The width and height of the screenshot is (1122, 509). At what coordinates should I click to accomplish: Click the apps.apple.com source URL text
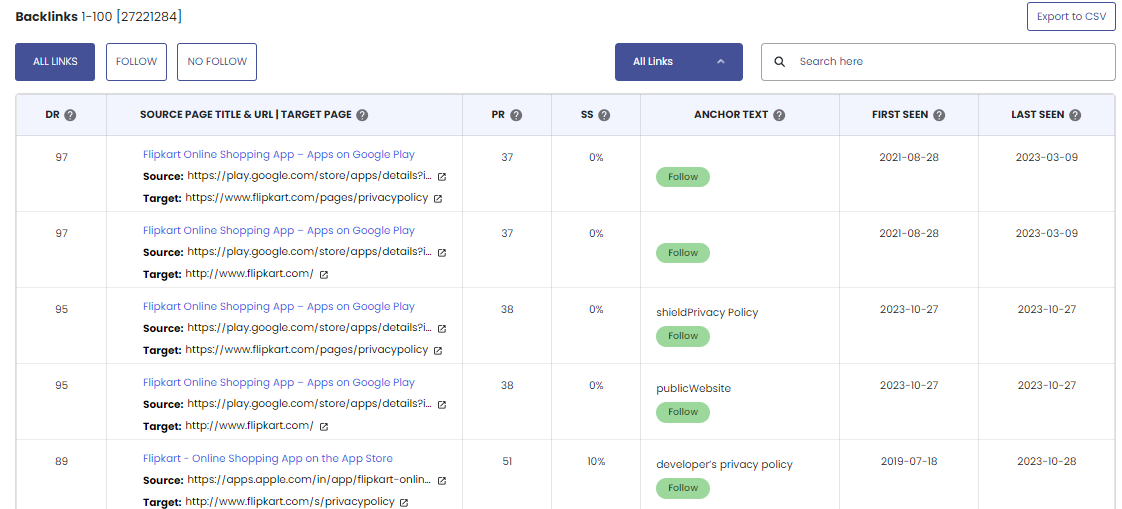[x=310, y=480]
